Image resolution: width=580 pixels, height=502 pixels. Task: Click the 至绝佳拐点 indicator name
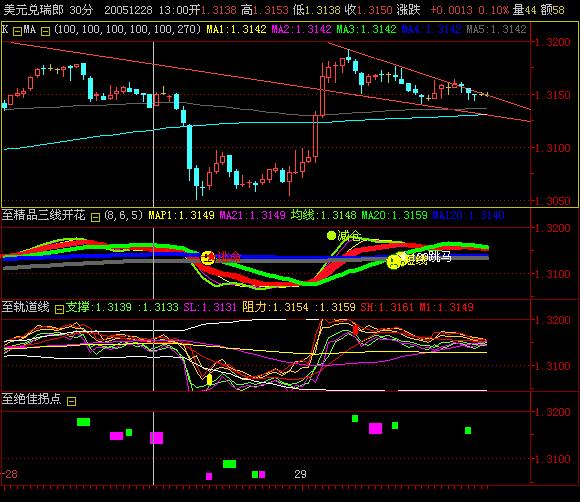32,399
